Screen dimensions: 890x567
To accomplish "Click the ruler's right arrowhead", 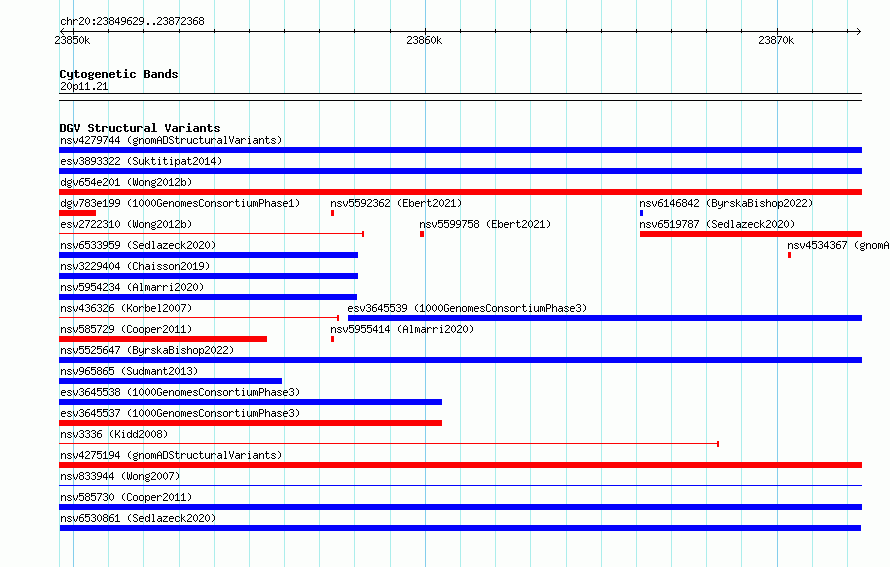I will pos(858,31).
